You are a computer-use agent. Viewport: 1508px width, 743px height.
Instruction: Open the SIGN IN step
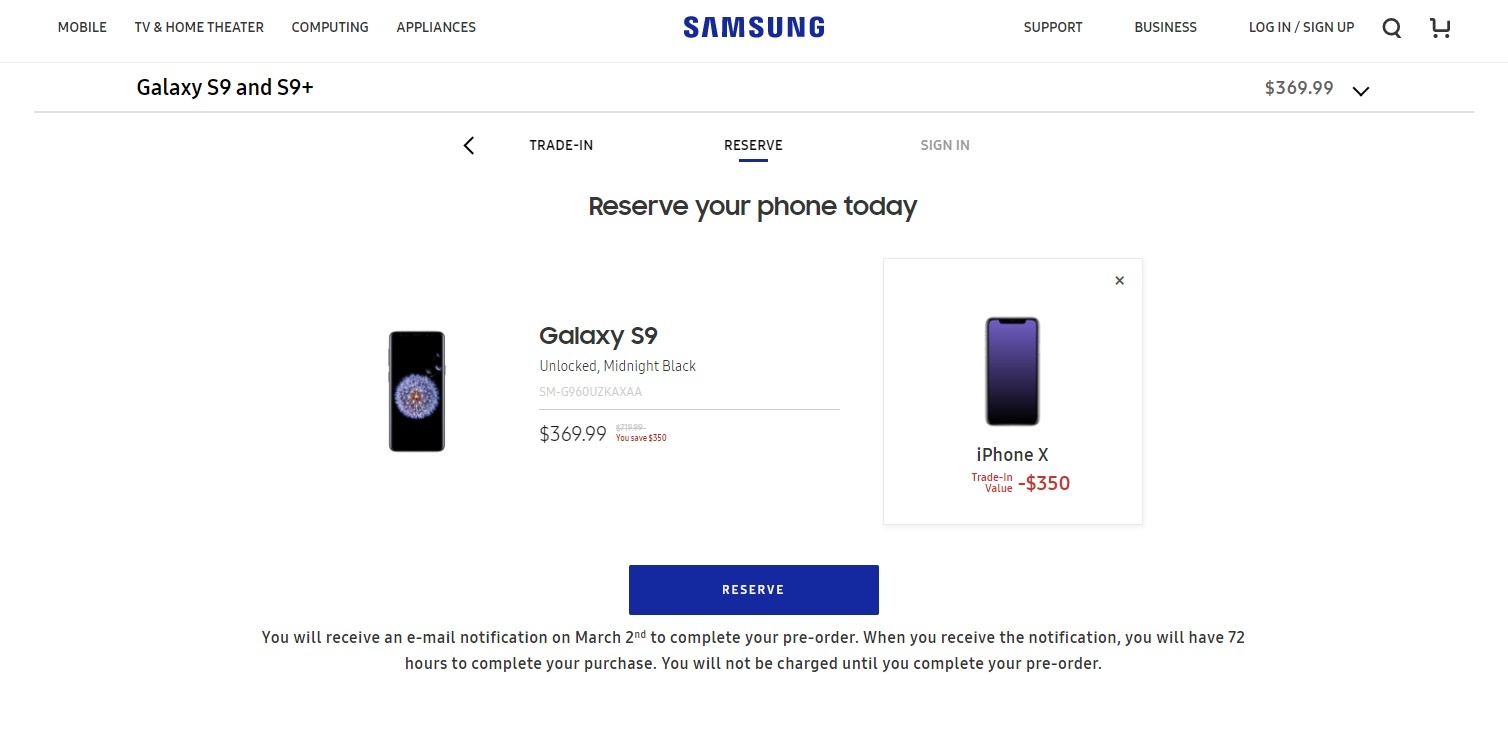pos(944,145)
